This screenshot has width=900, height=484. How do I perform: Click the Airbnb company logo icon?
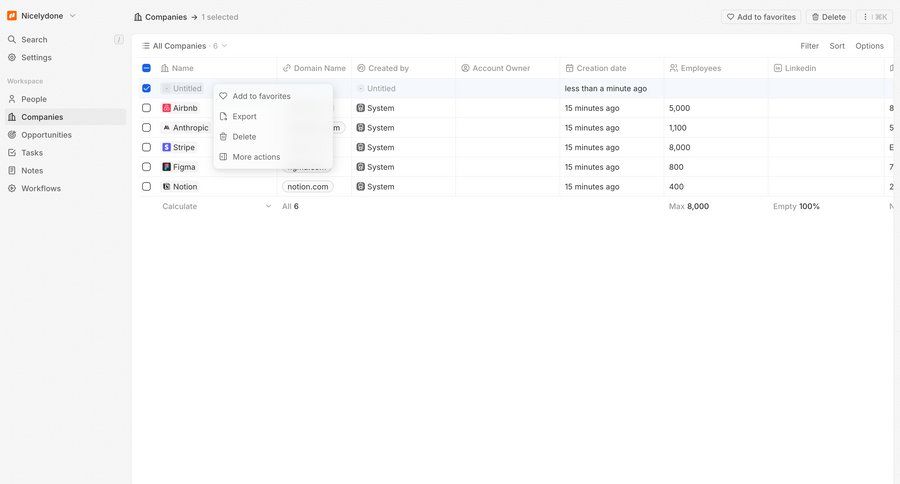point(166,108)
